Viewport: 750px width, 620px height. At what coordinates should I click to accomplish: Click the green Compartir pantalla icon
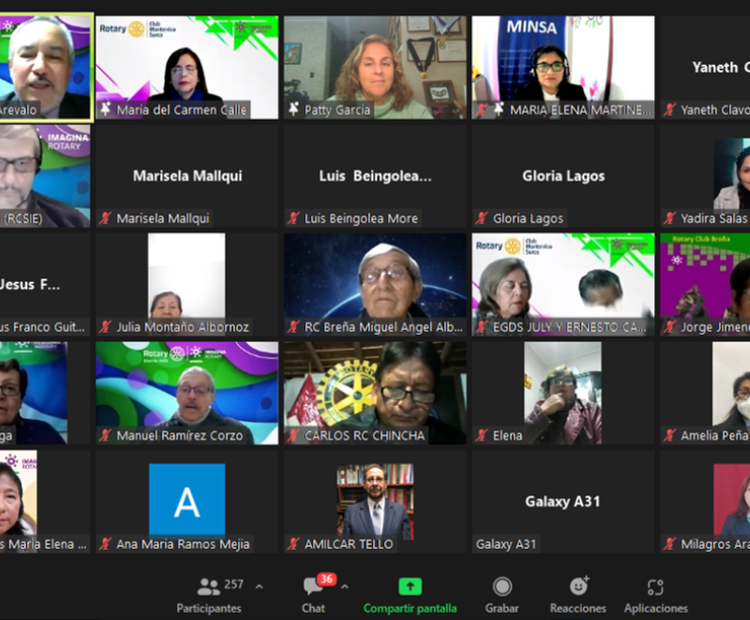click(x=410, y=587)
